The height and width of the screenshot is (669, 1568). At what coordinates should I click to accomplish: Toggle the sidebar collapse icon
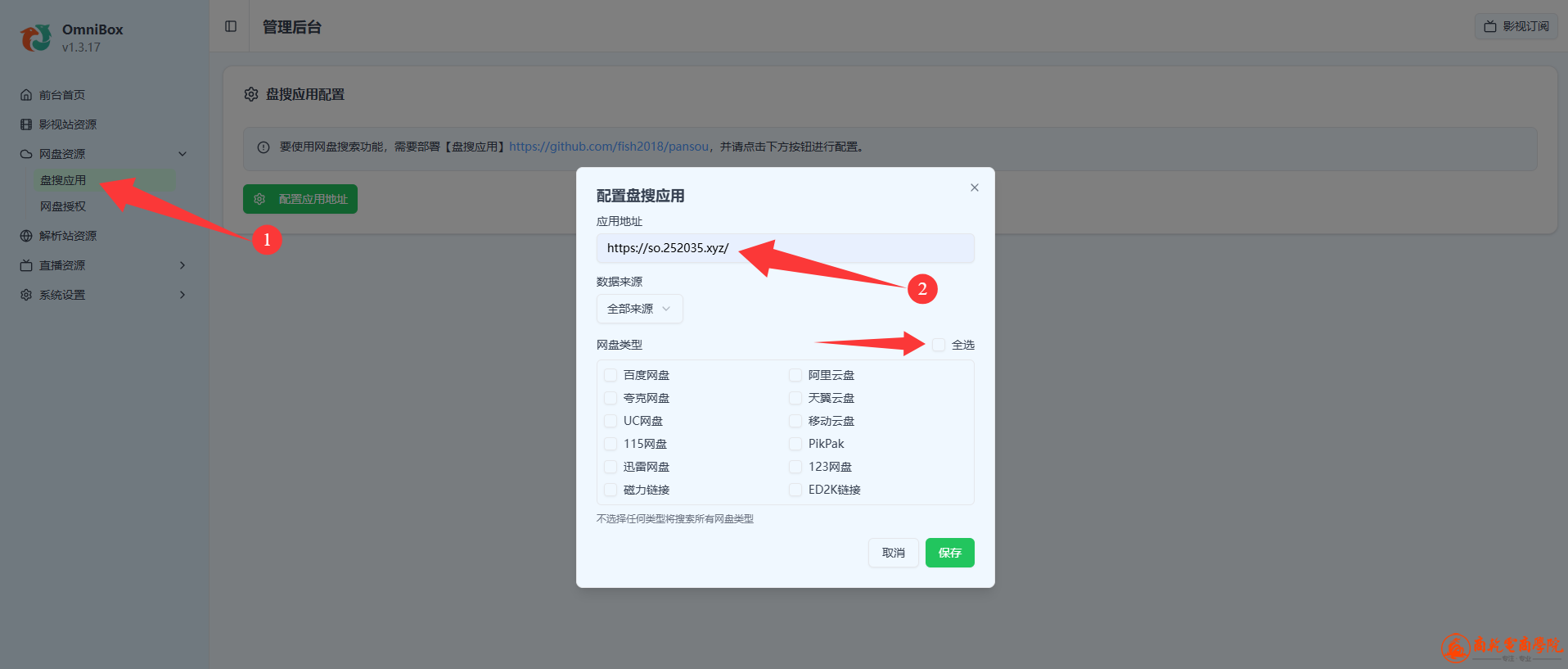coord(231,26)
